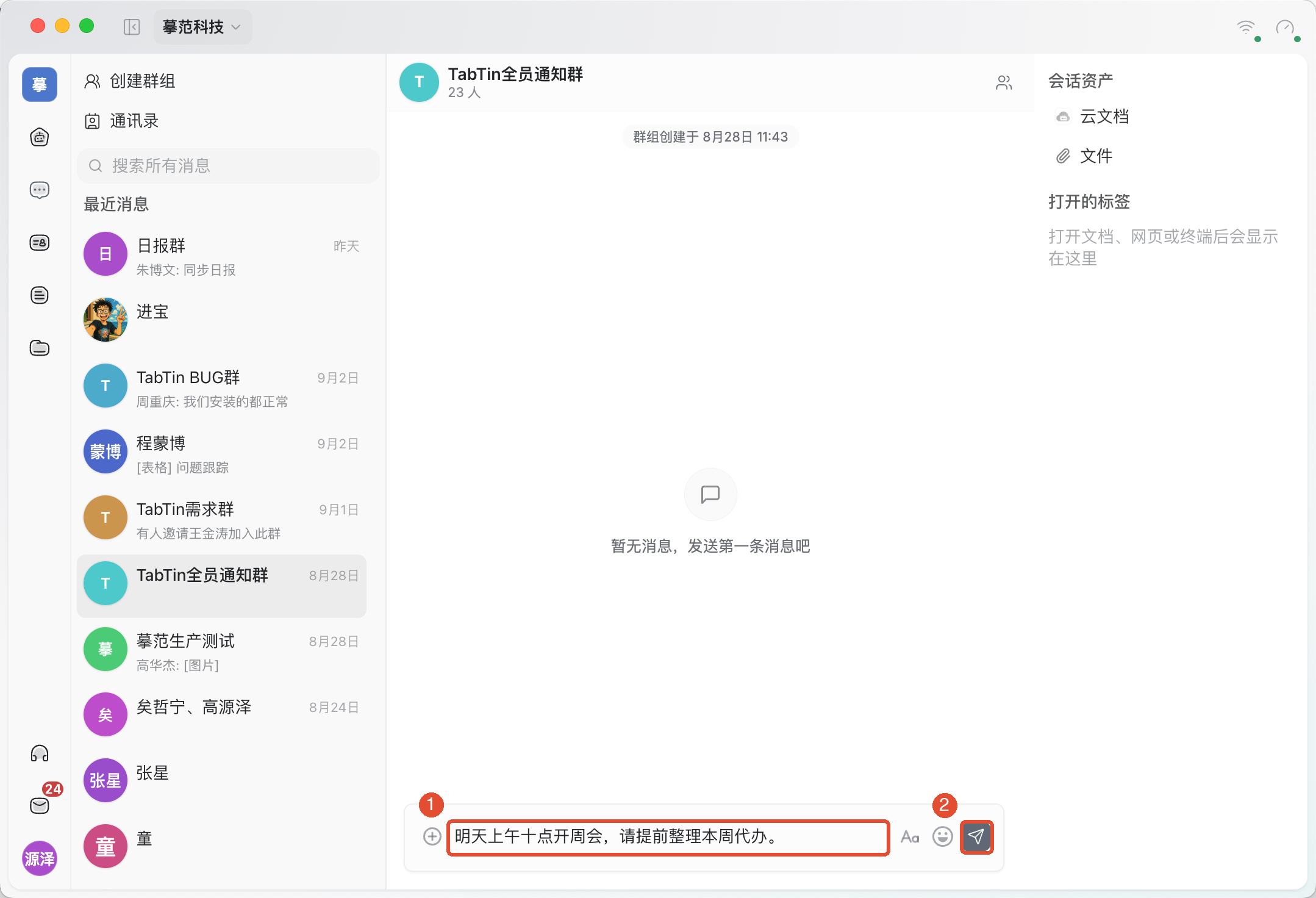Open 云文档 in 会话资产 panel
The image size is (1316, 898).
pyautogui.click(x=1093, y=117)
